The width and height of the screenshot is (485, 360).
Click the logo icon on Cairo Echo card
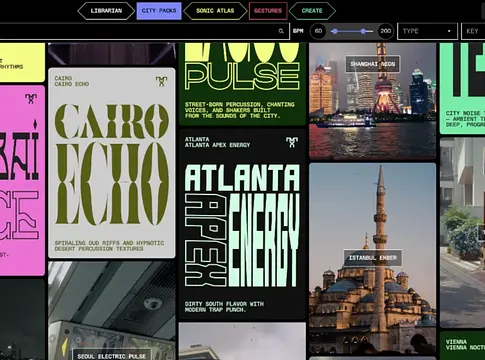(x=161, y=81)
